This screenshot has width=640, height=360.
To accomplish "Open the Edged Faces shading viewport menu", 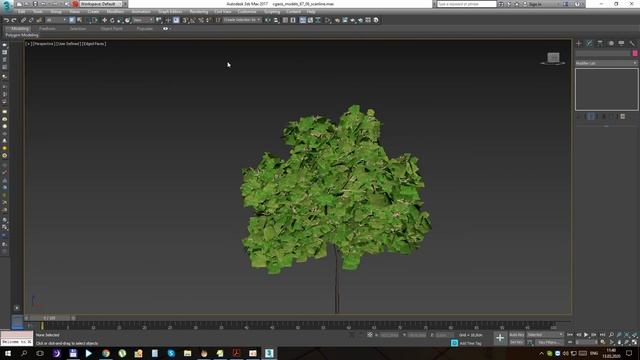I will point(94,44).
